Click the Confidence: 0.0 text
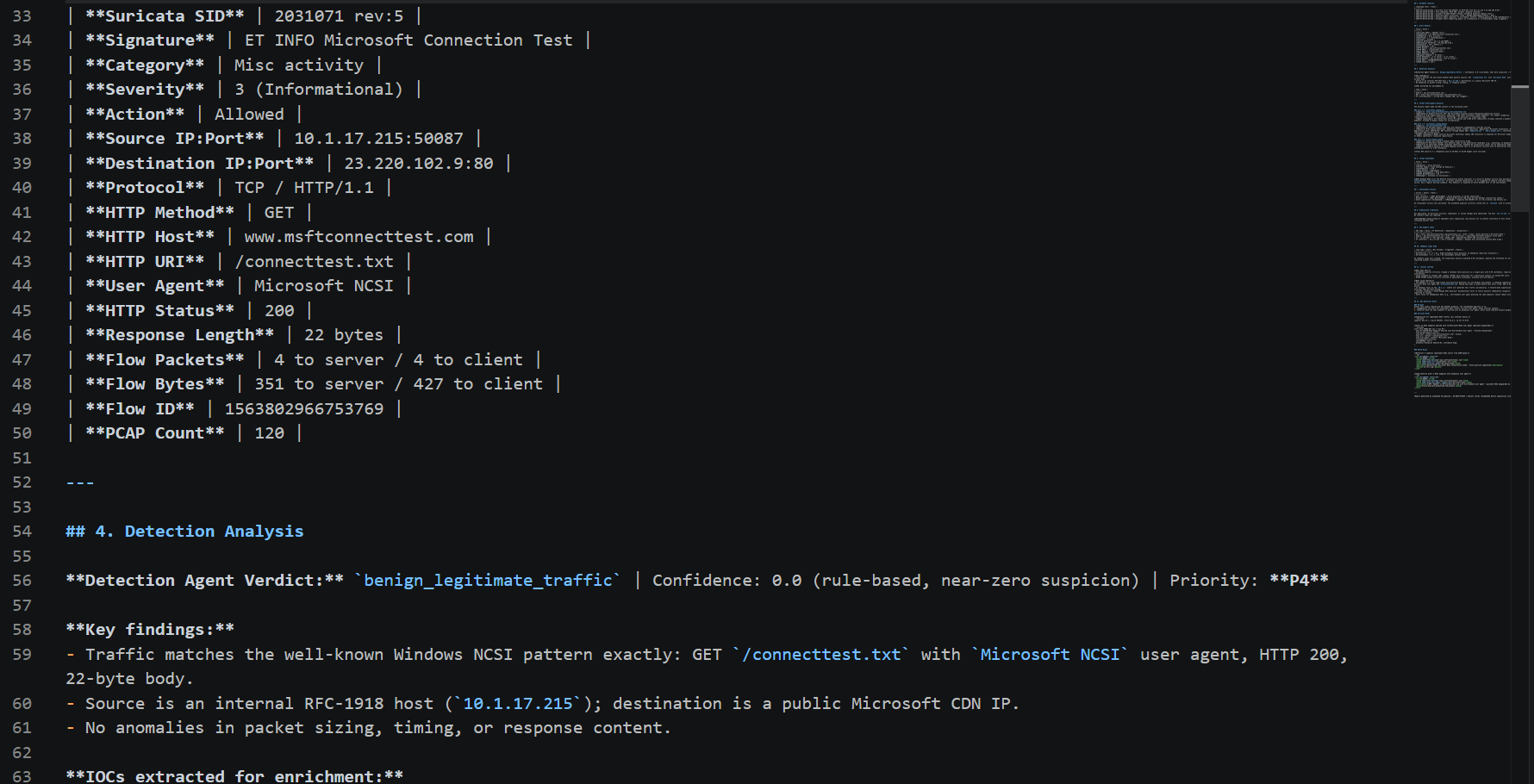 [727, 581]
